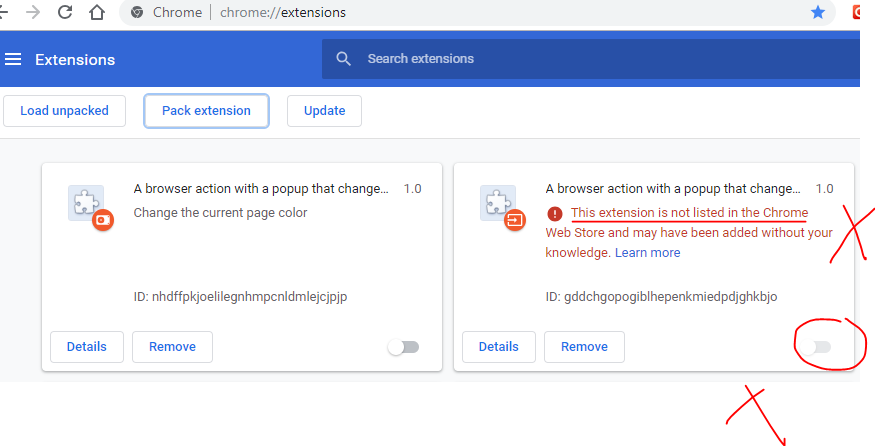Click the search magnifier icon
The width and height of the screenshot is (875, 446).
pyautogui.click(x=344, y=59)
